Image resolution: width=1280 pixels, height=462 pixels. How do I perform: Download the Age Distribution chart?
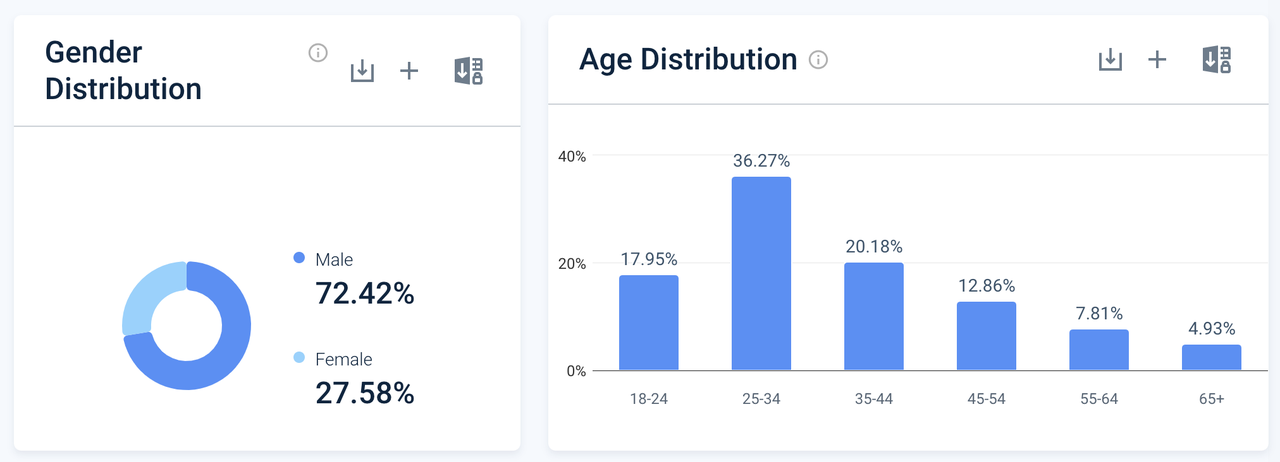click(x=1110, y=60)
